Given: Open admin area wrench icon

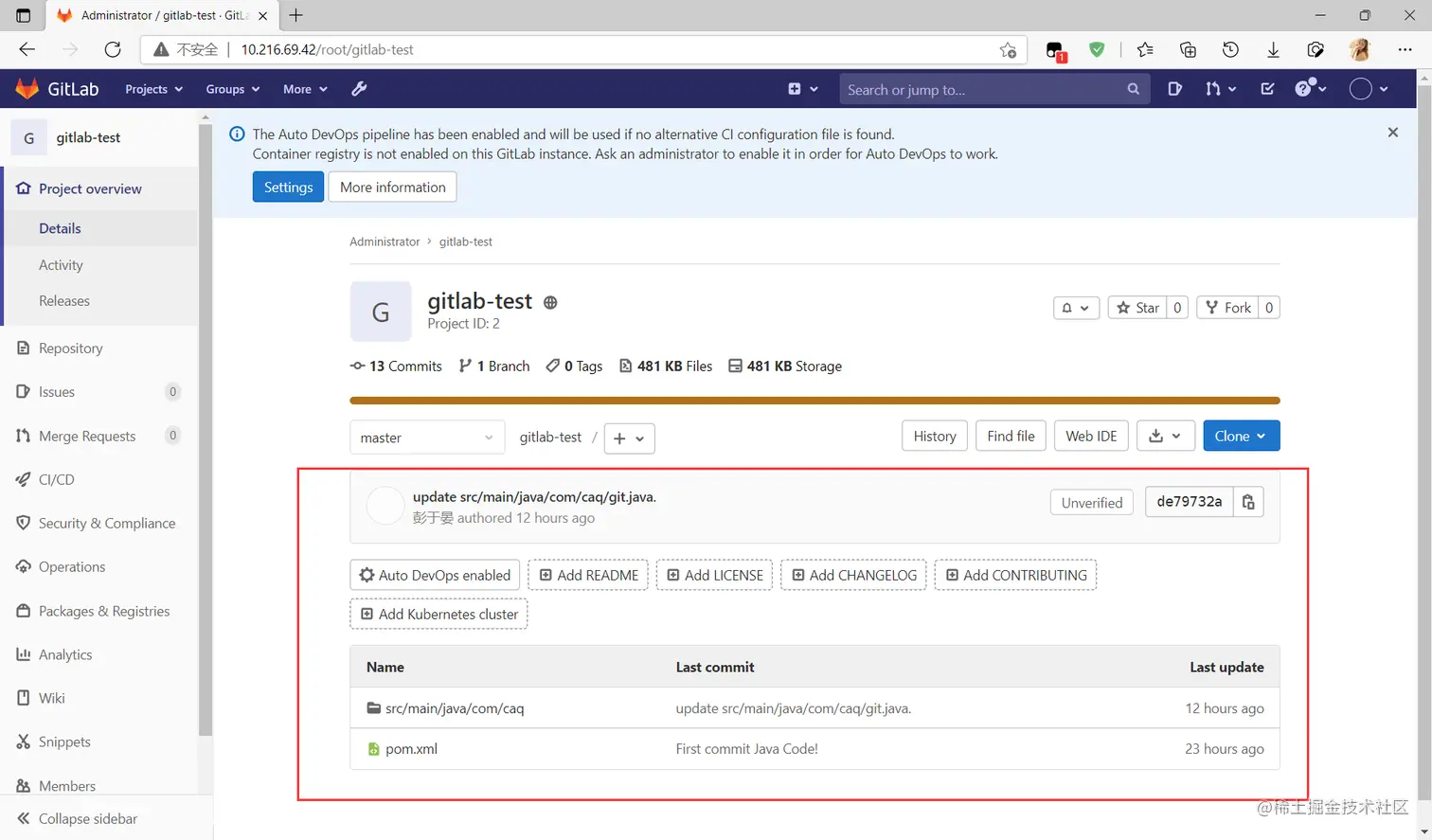Looking at the screenshot, I should tap(359, 89).
